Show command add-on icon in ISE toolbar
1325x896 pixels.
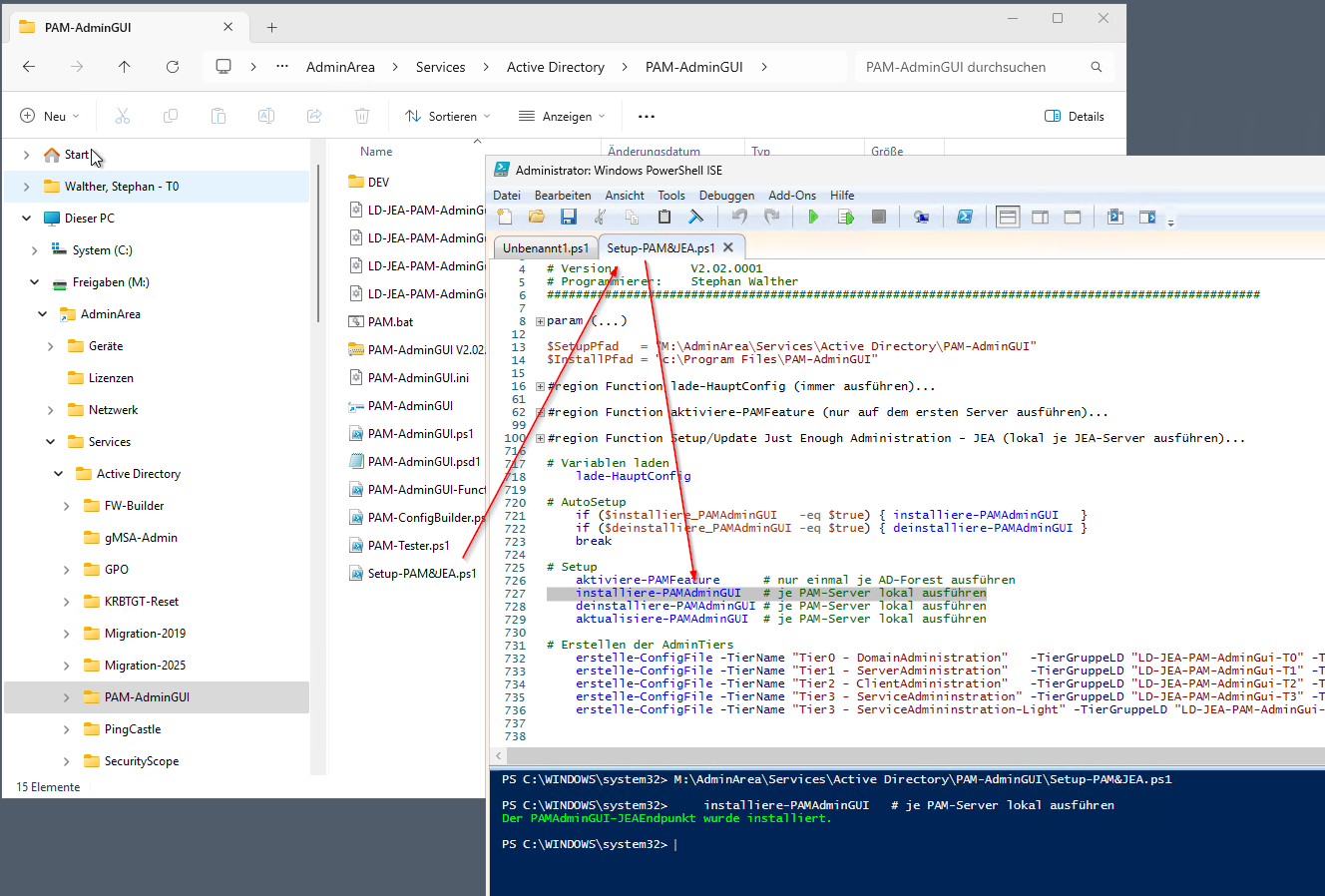pos(1147,217)
